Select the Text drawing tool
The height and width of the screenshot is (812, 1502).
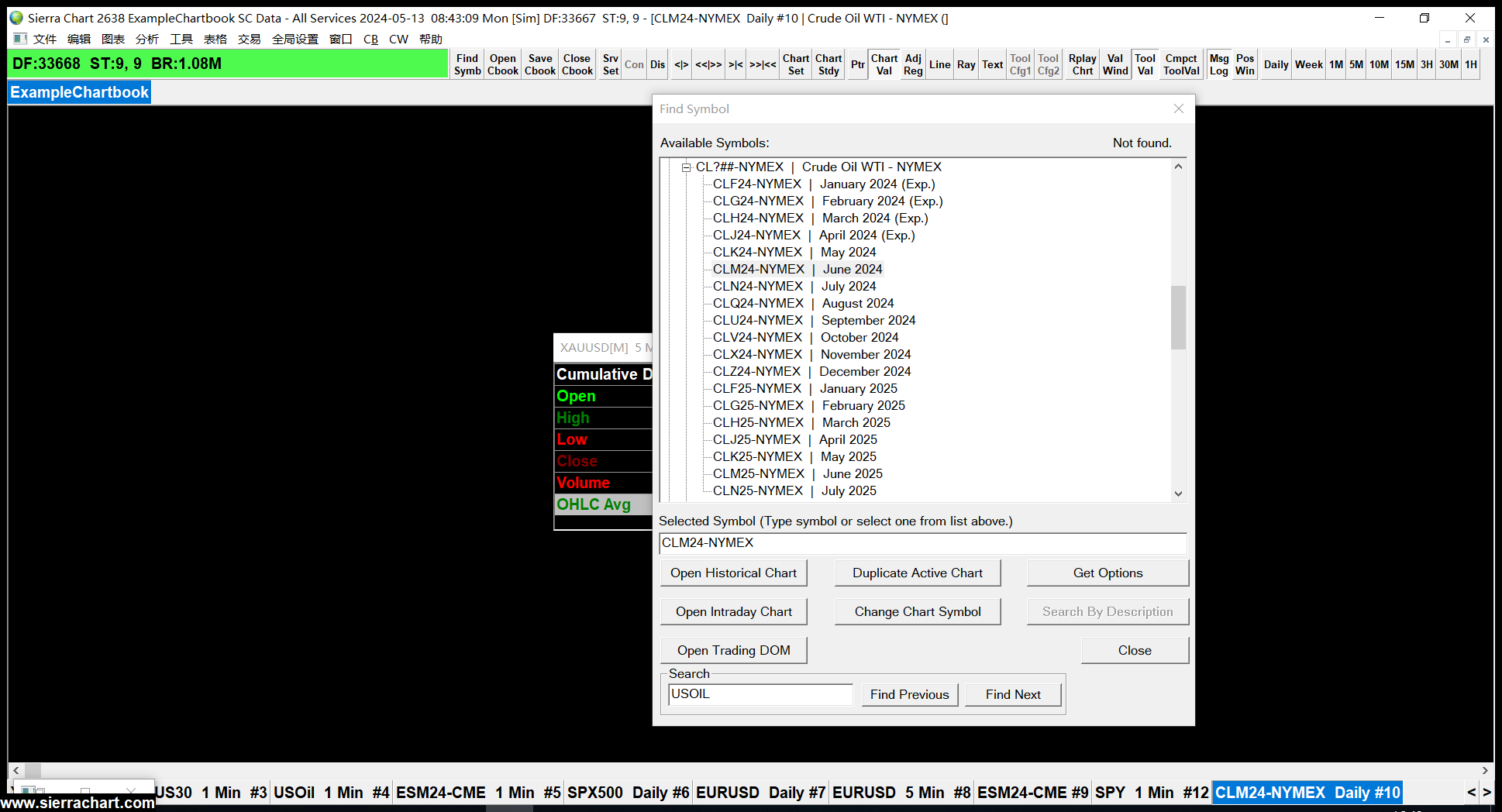pos(993,64)
